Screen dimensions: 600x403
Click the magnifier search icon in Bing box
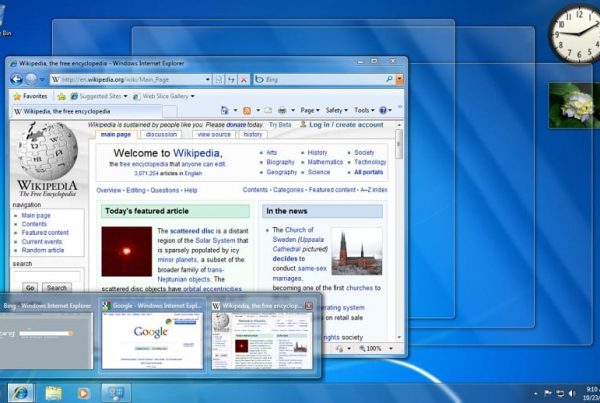[389, 79]
